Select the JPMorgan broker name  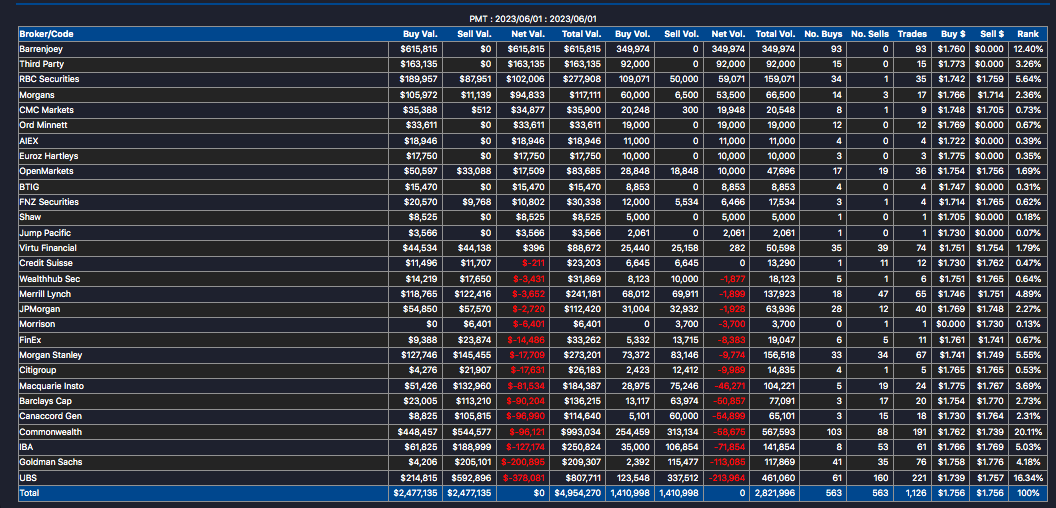(40, 310)
